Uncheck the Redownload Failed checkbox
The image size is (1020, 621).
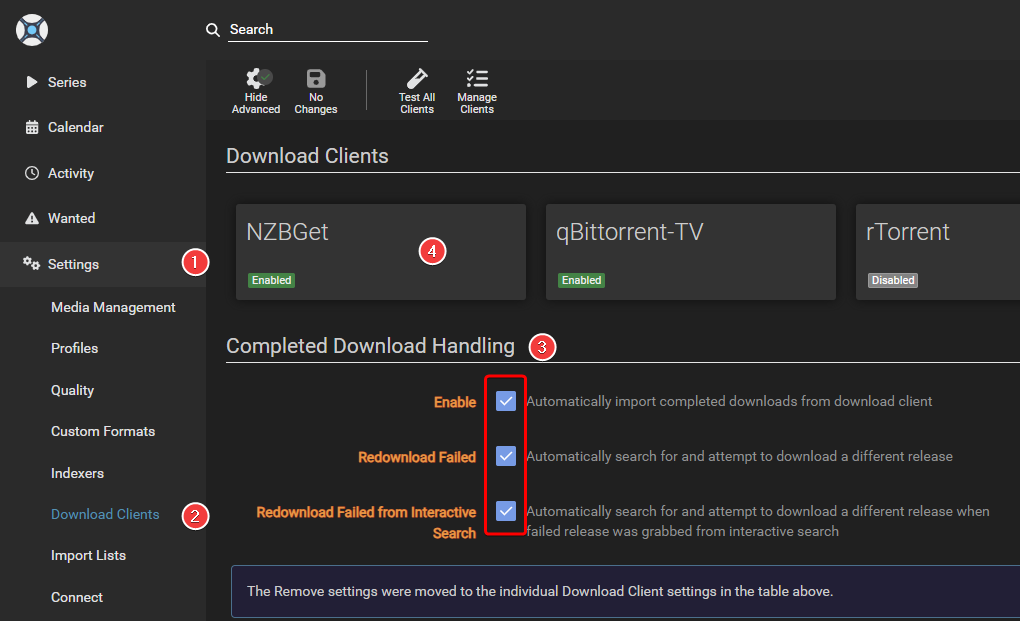[x=506, y=456]
